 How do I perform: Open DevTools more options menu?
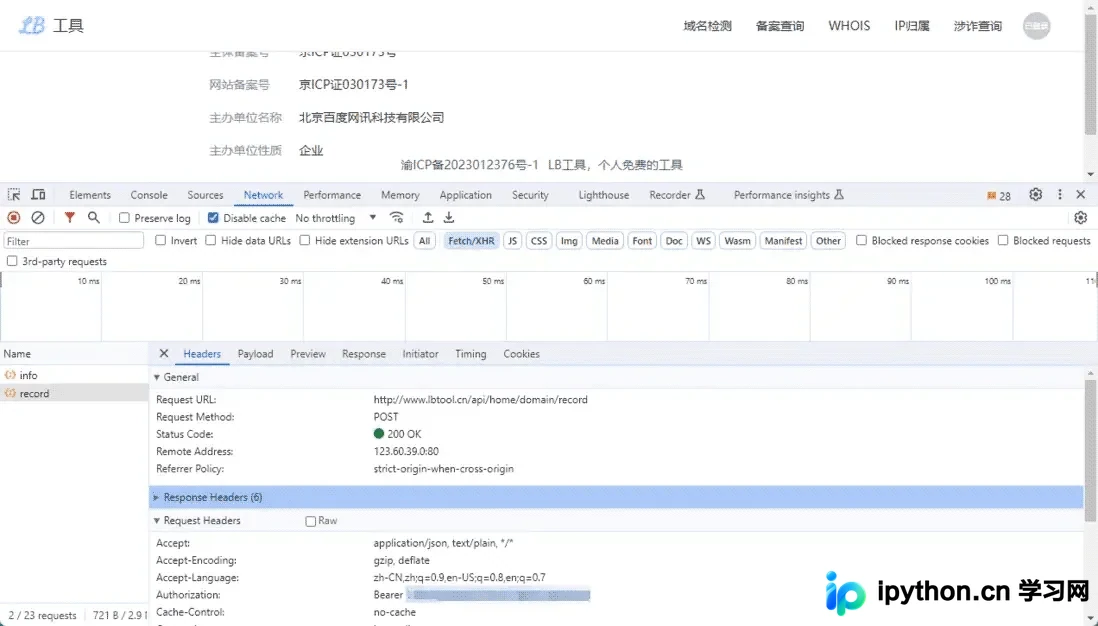pos(1059,195)
